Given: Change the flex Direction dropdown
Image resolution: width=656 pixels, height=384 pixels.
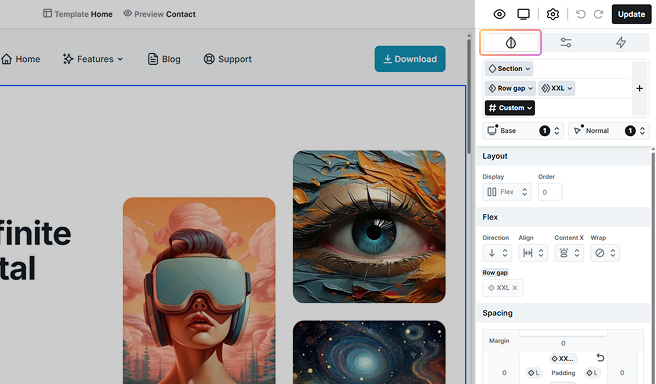Looking at the screenshot, I should coord(497,253).
